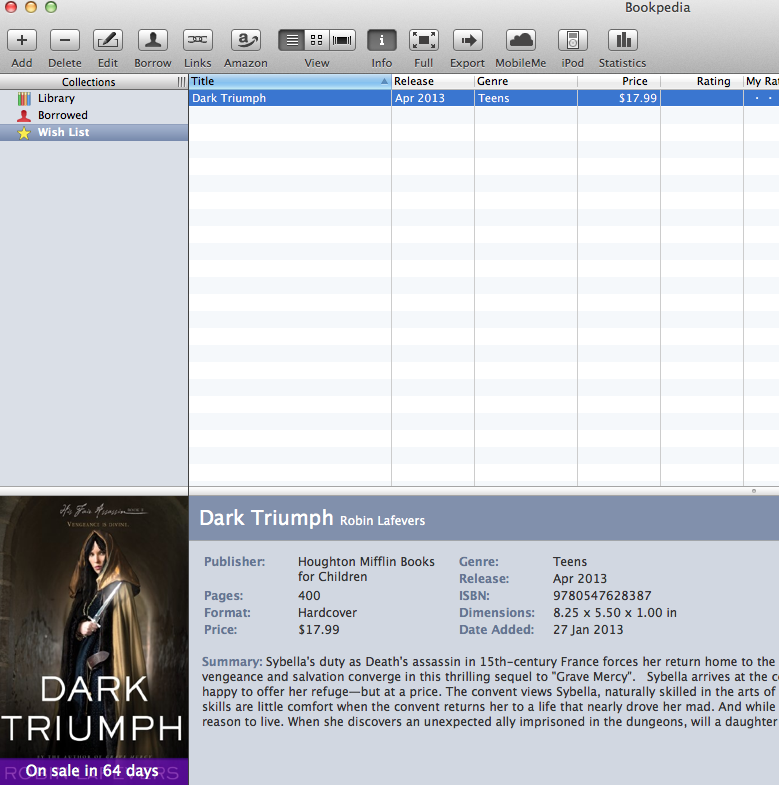Click the author name Robin Lafevers

pos(382,521)
